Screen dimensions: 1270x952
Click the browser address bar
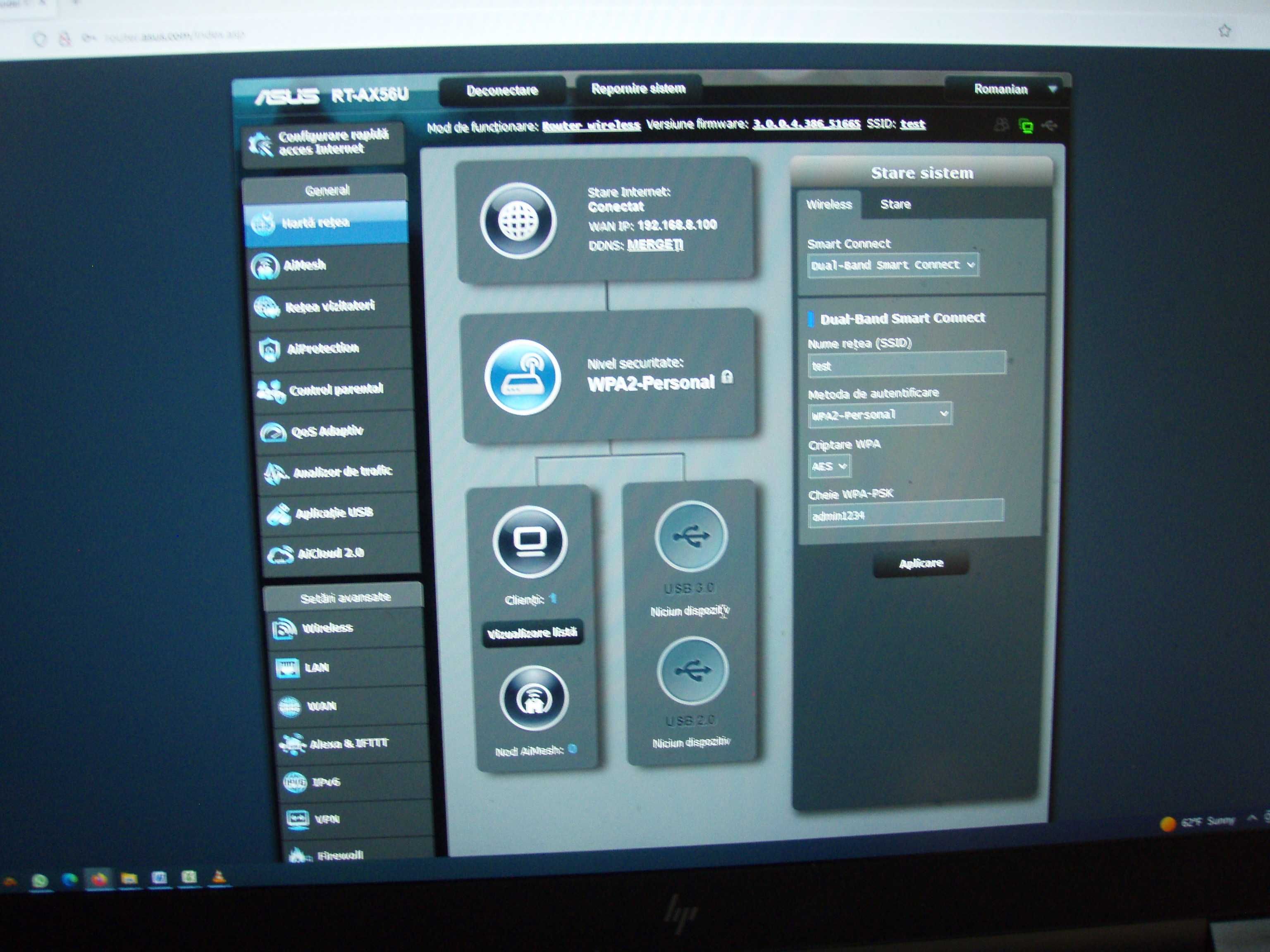[x=632, y=35]
